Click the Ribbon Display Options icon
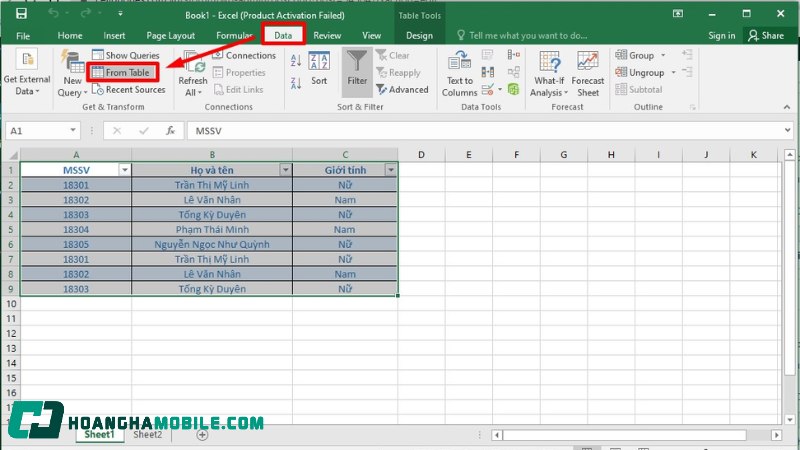800x450 pixels. coord(678,14)
